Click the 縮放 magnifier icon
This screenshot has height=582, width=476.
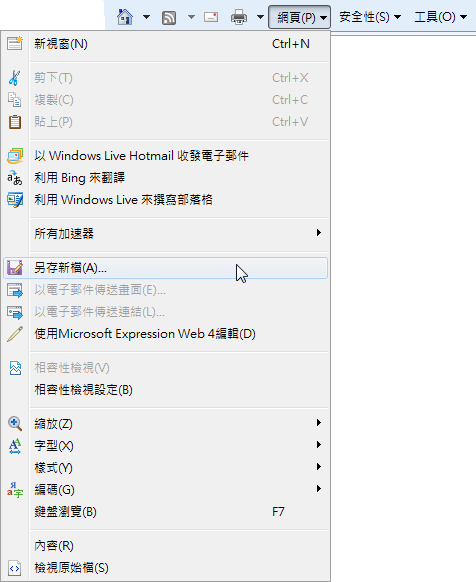click(15, 424)
